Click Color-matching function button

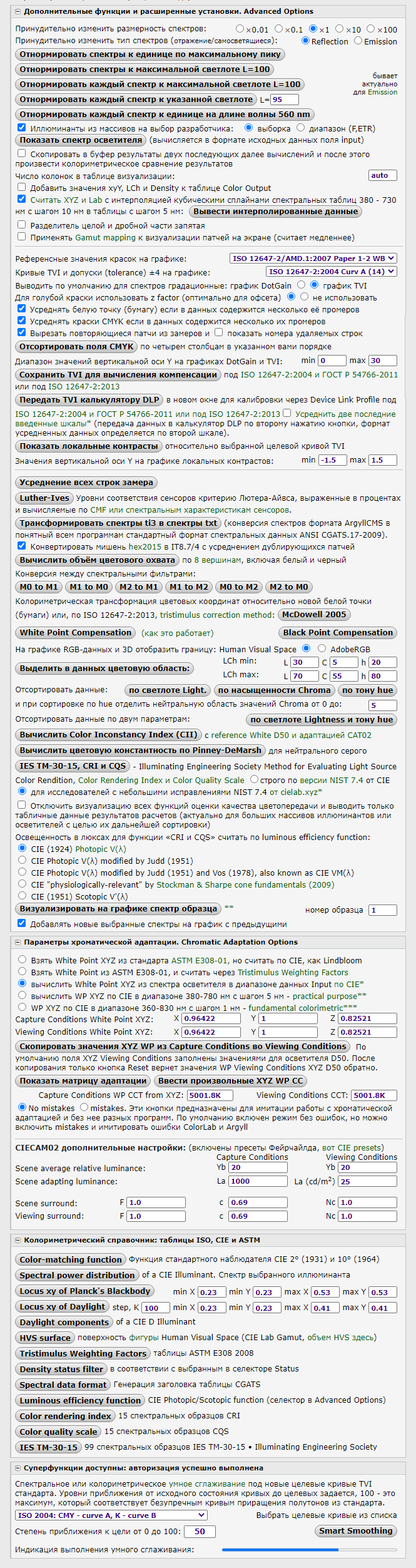pyautogui.click(x=71, y=1259)
